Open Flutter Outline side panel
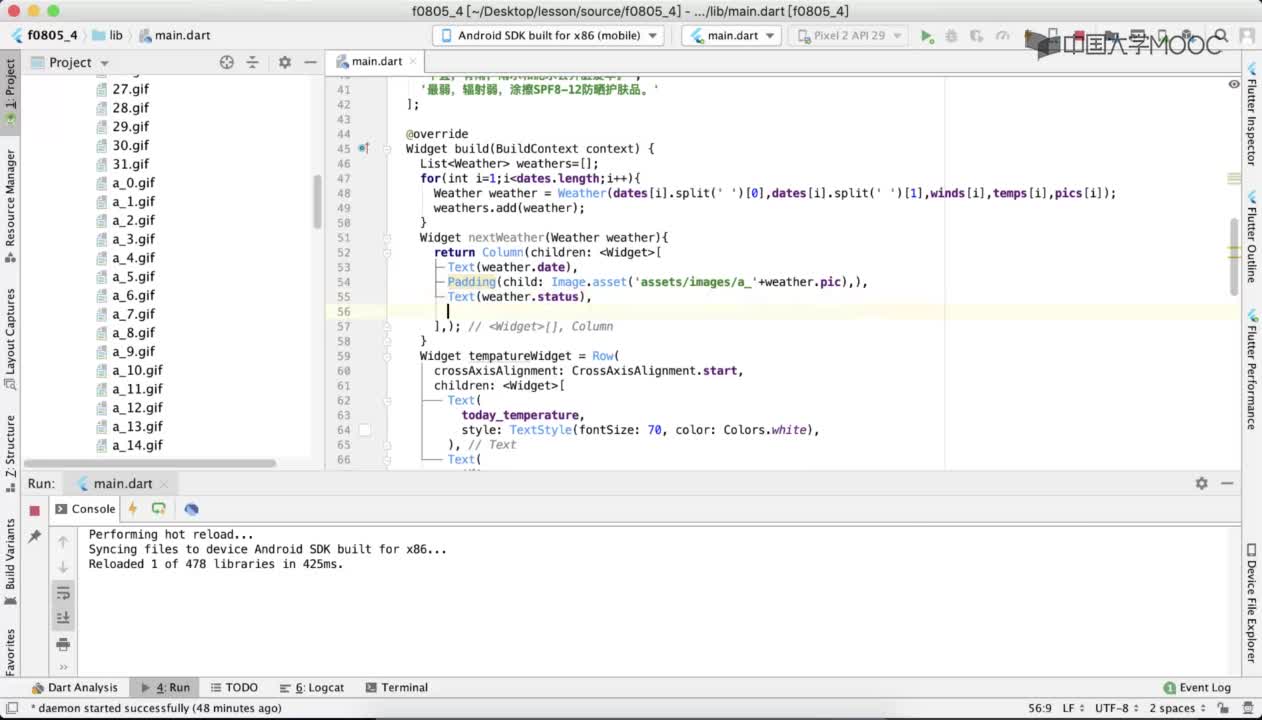 [1251, 237]
